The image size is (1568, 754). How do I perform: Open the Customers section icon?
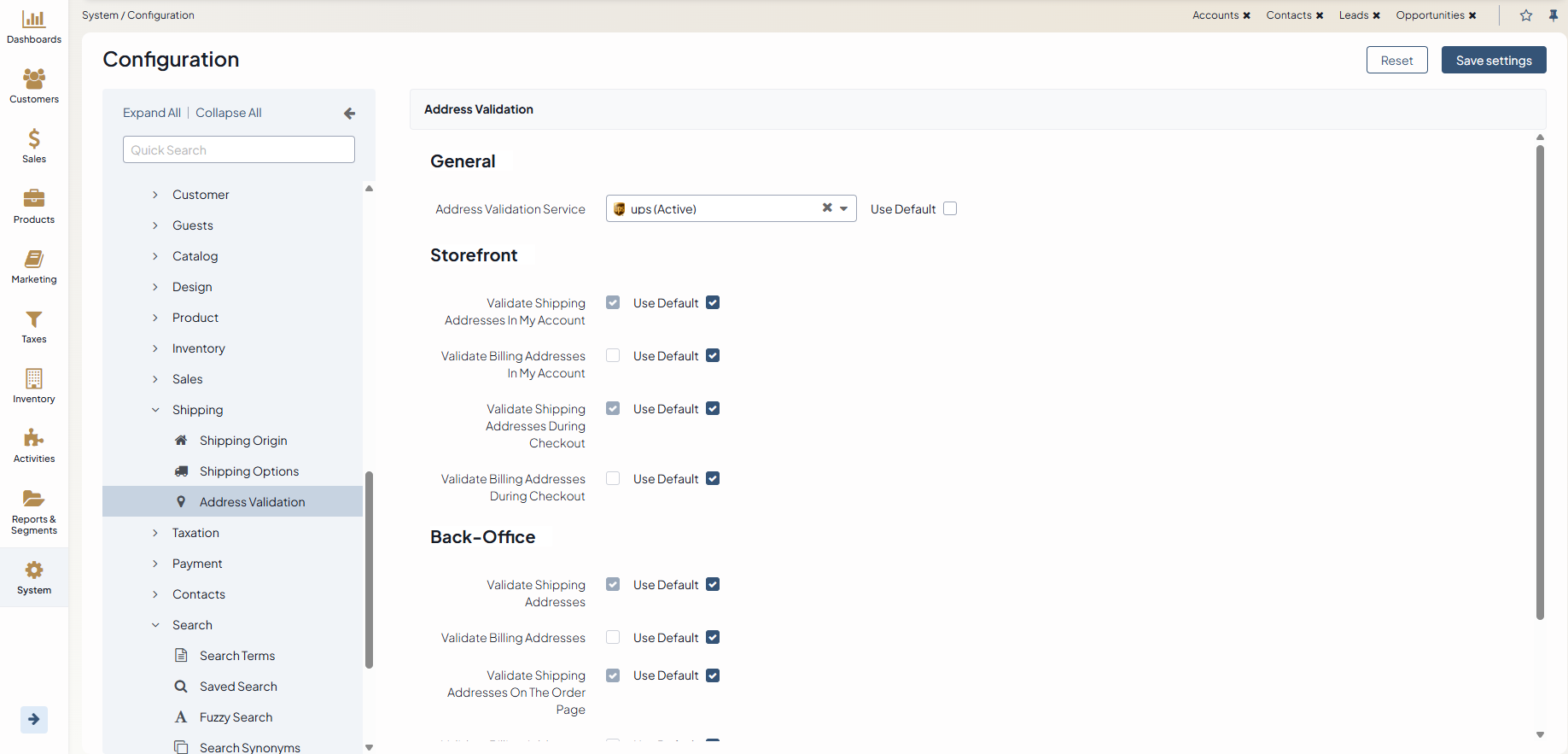point(33,79)
